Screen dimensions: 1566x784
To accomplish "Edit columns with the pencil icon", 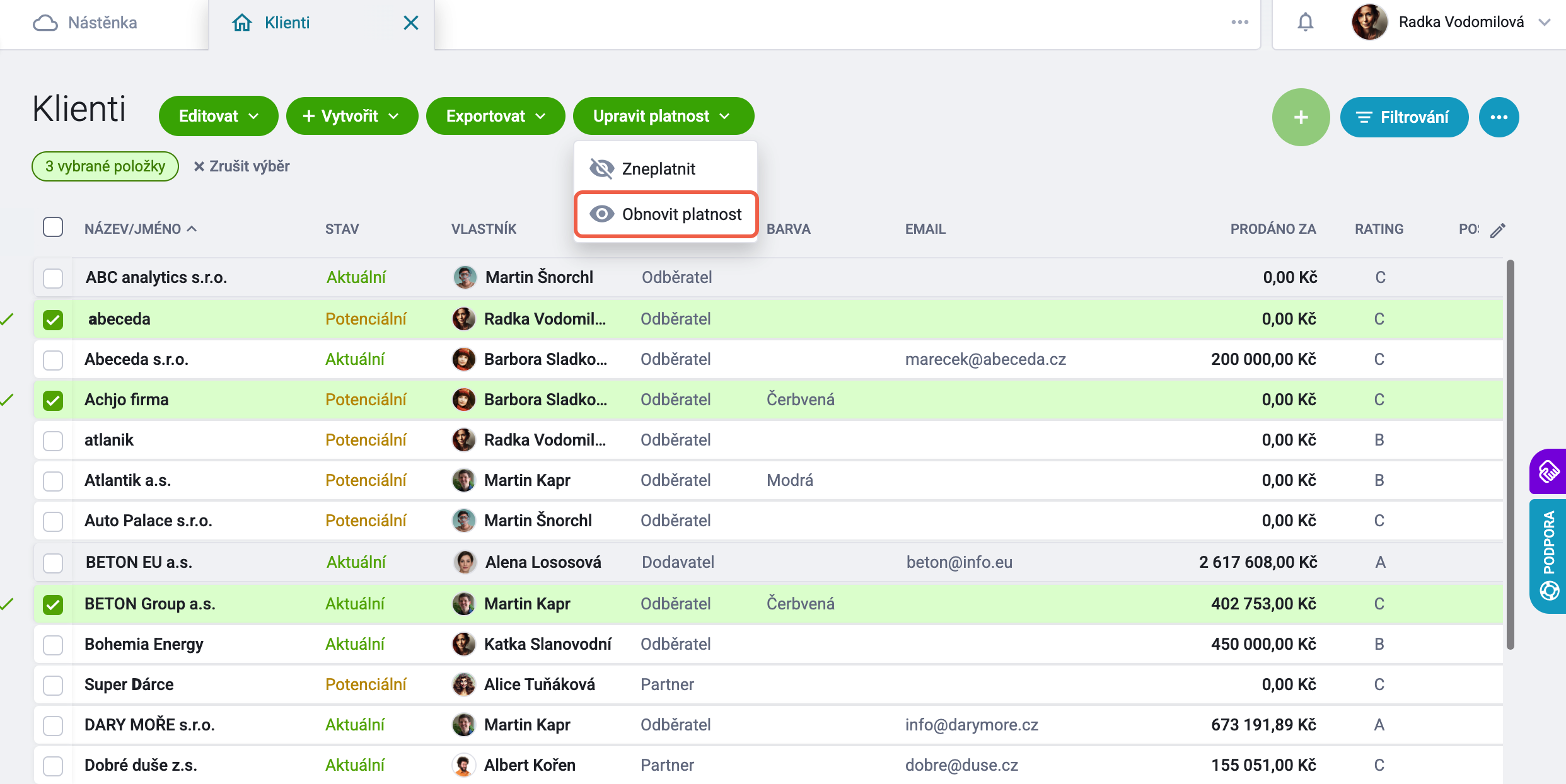I will point(1498,231).
